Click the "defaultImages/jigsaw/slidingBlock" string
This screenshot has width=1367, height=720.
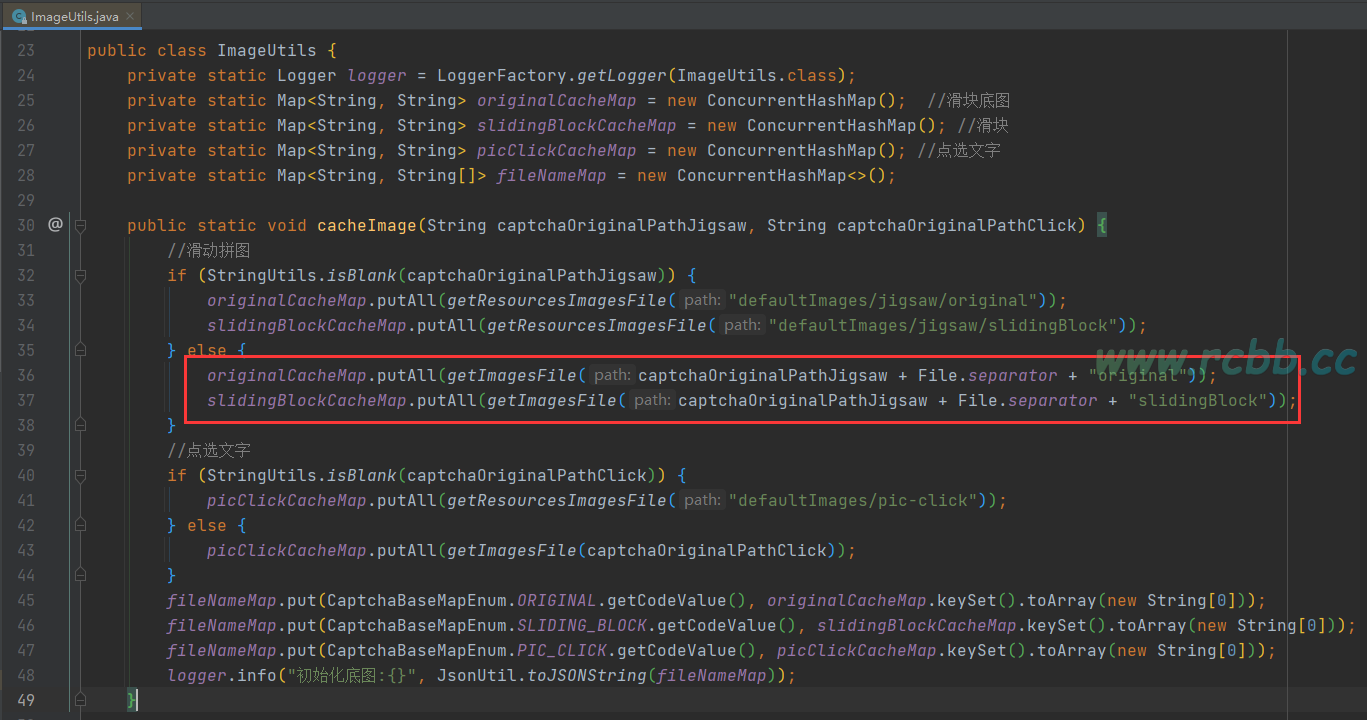point(943,325)
